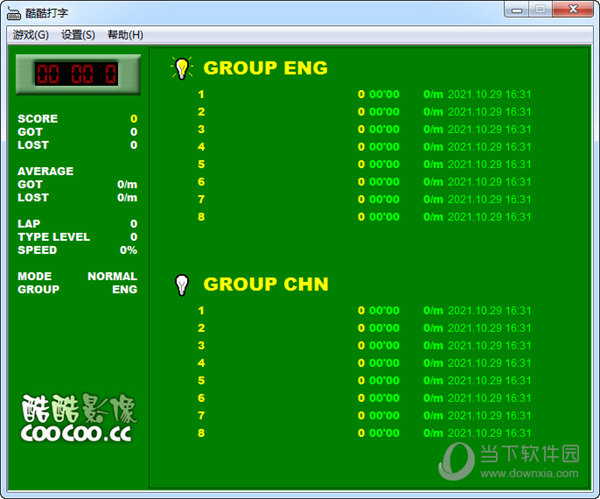
Task: Select the GROUP ENG leaderboard heading
Action: (265, 68)
